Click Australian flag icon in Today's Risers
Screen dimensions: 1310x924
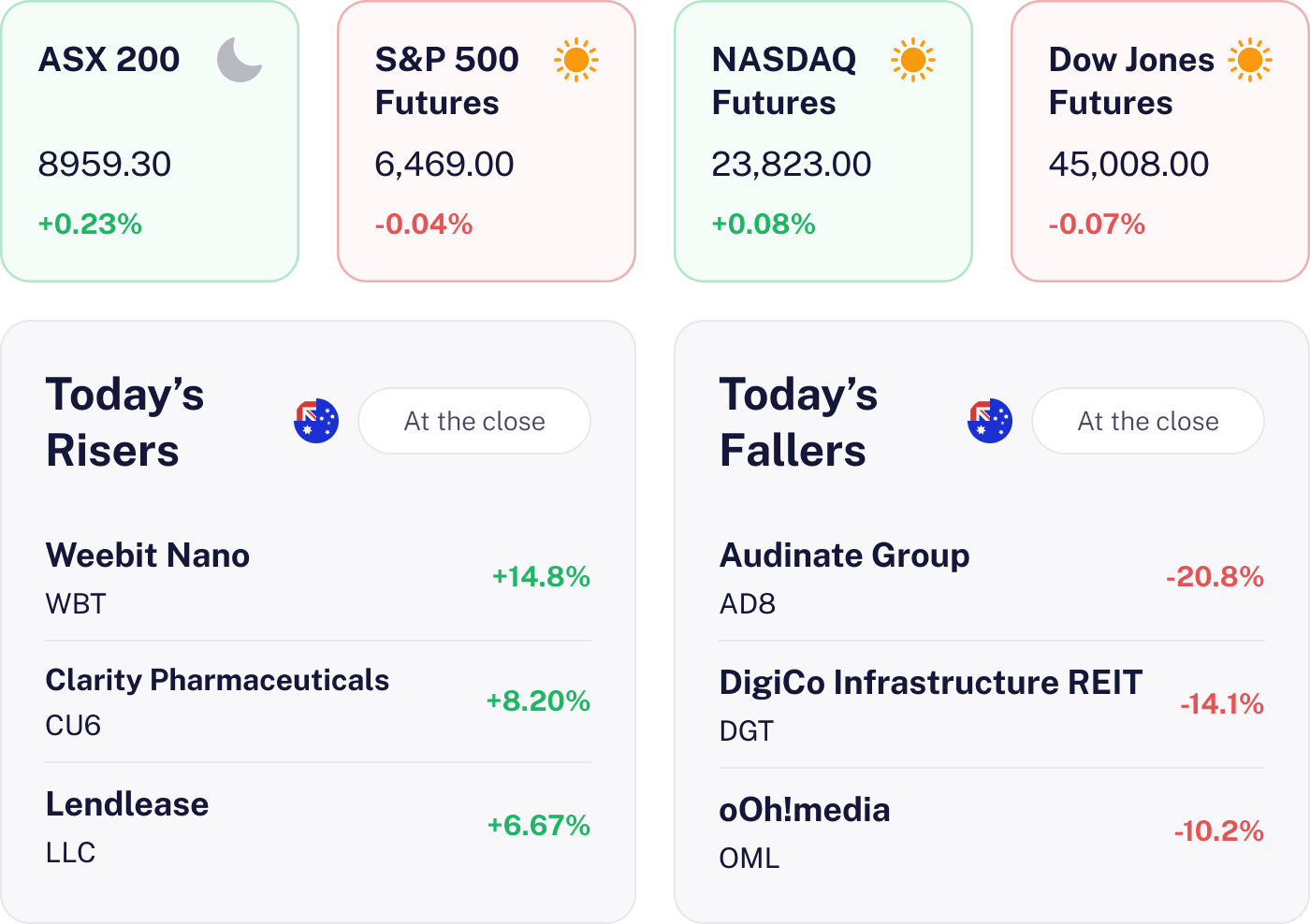[x=316, y=421]
